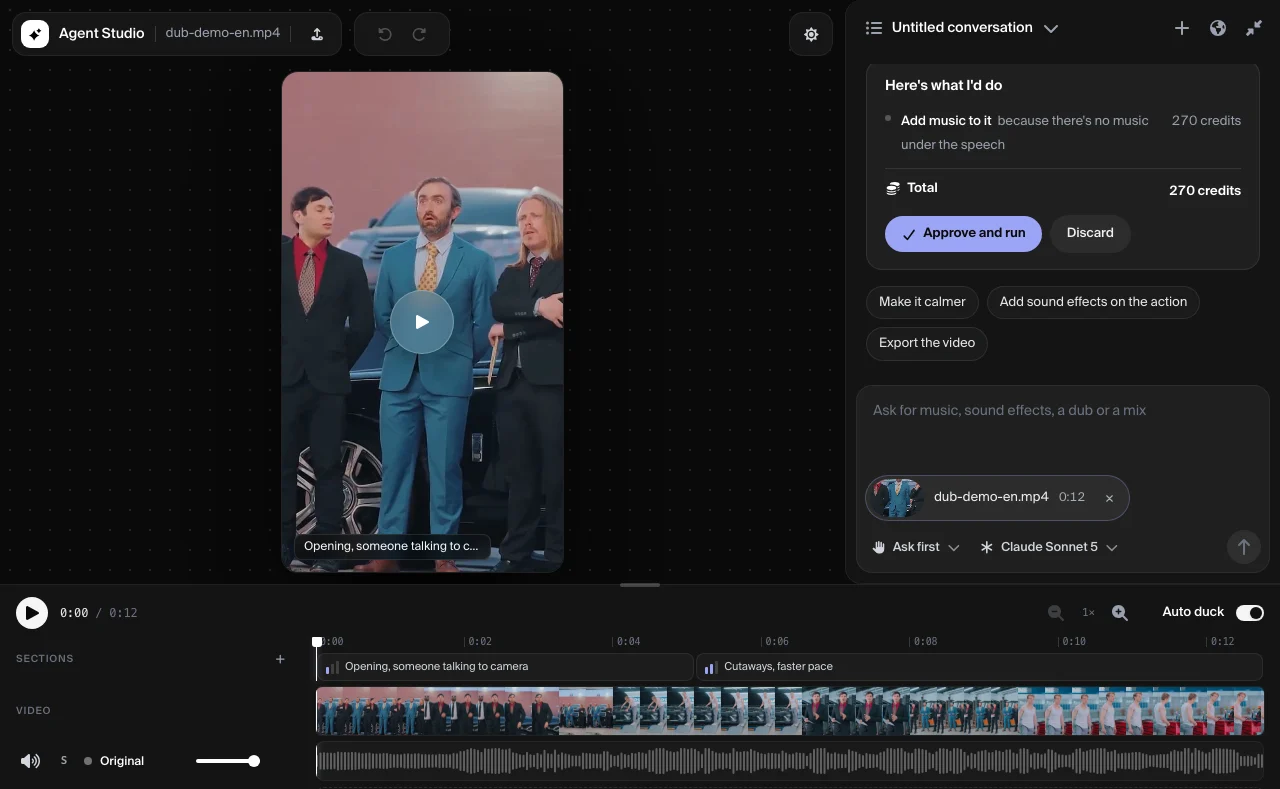
Task: Click the dub-demo-en.mp4 file name in header
Action: pos(223,33)
